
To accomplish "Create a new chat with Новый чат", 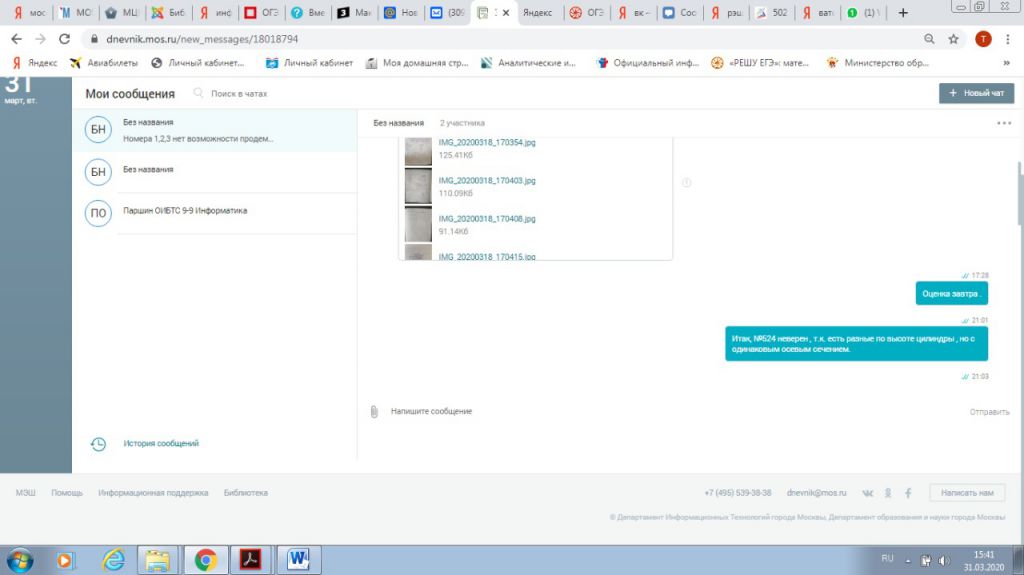I will tap(976, 93).
